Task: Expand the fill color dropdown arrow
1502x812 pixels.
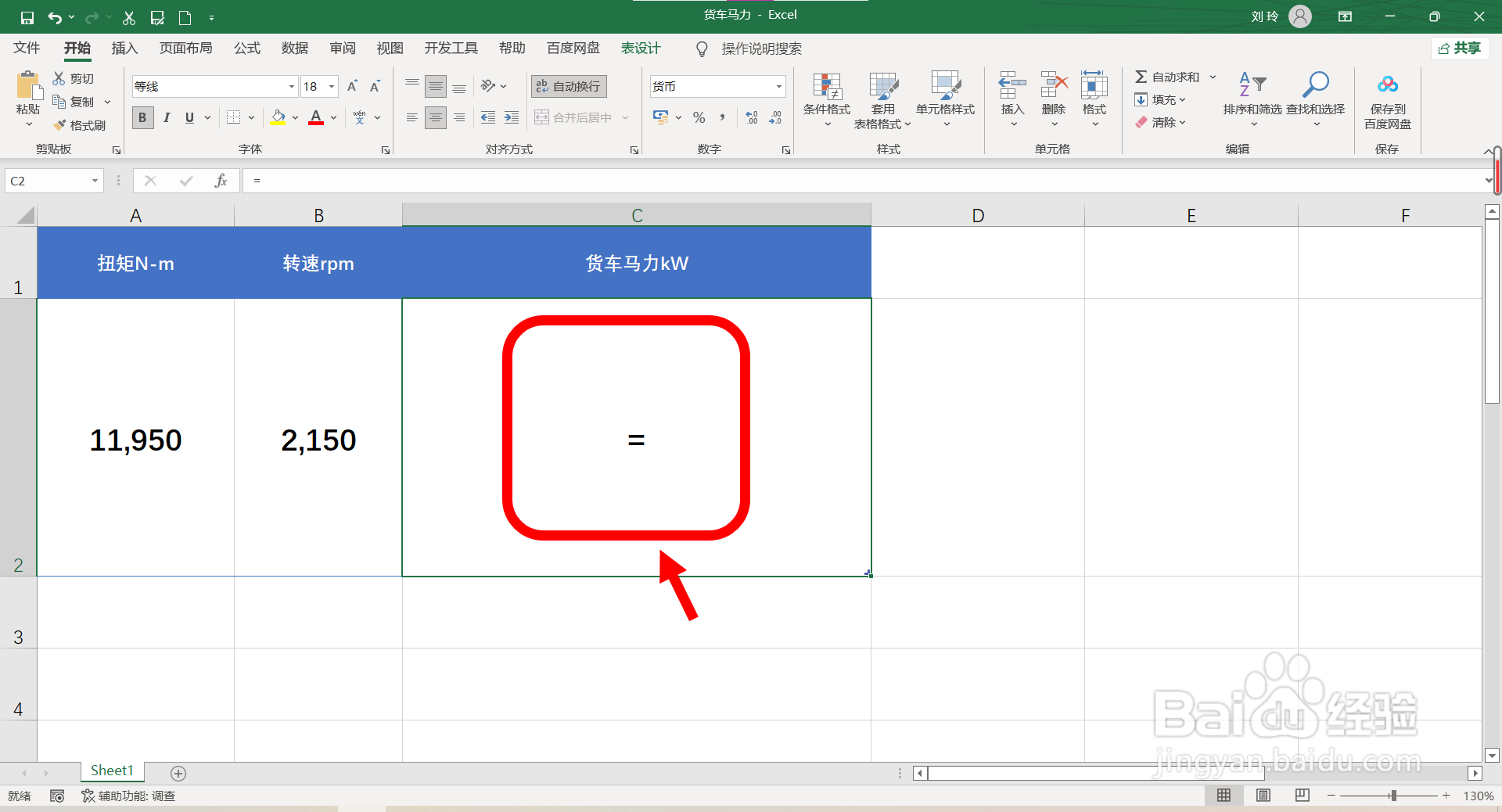Action: 295,117
